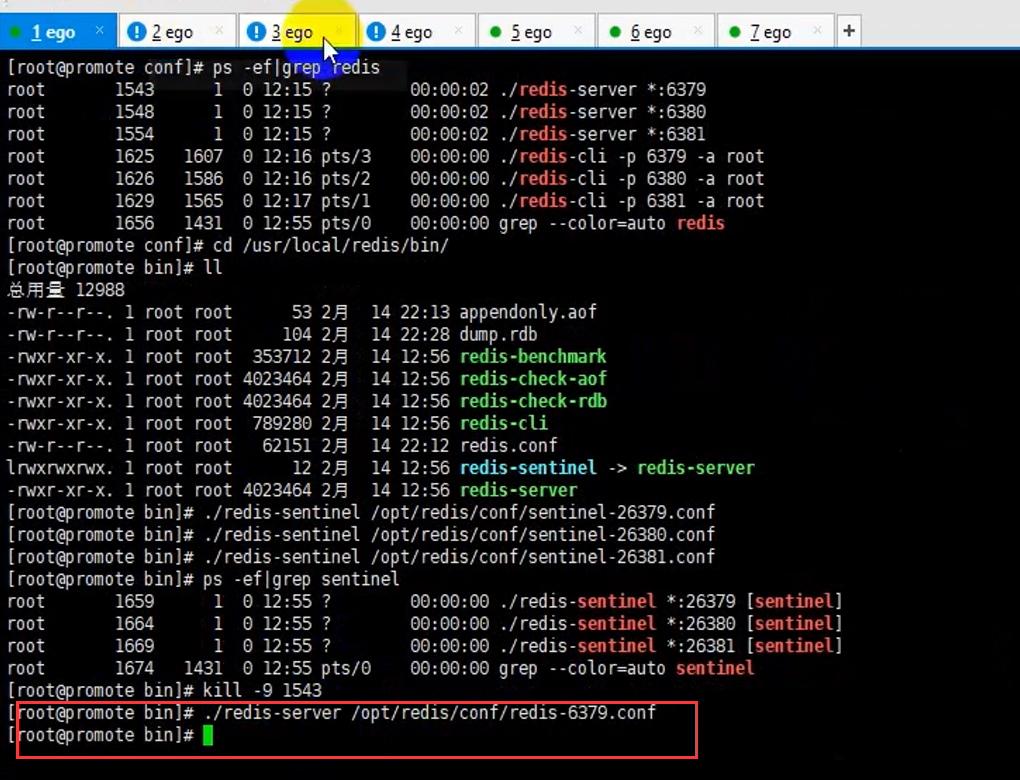
Task: Click the 'ps -ef|grep sentinel' command
Action: click(301, 579)
